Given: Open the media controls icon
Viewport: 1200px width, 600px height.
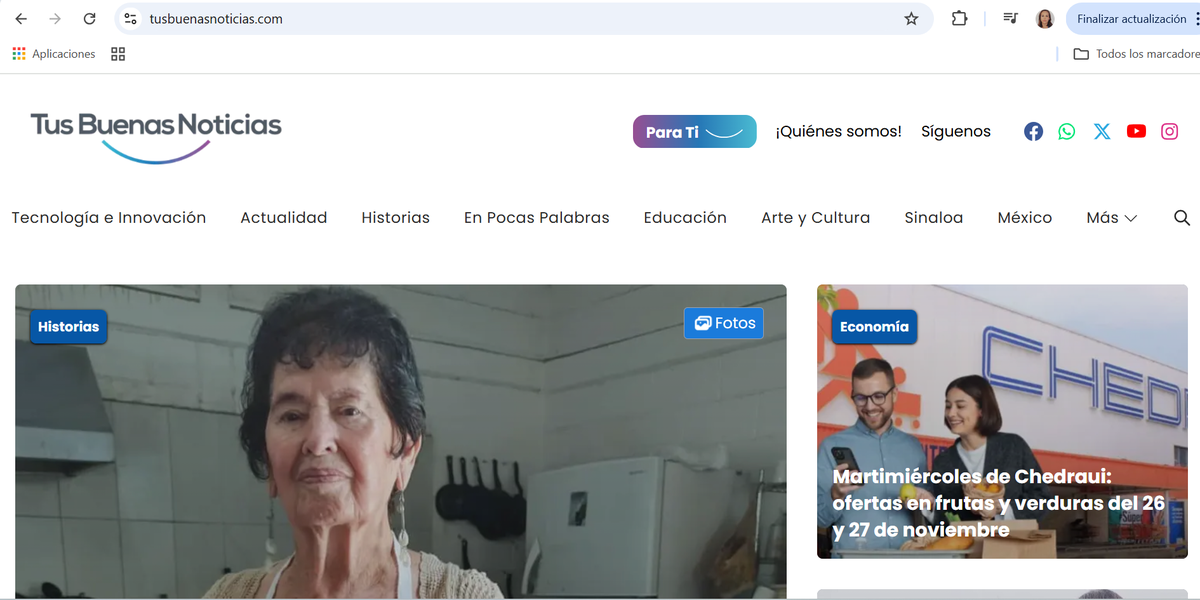Looking at the screenshot, I should coord(1011,19).
